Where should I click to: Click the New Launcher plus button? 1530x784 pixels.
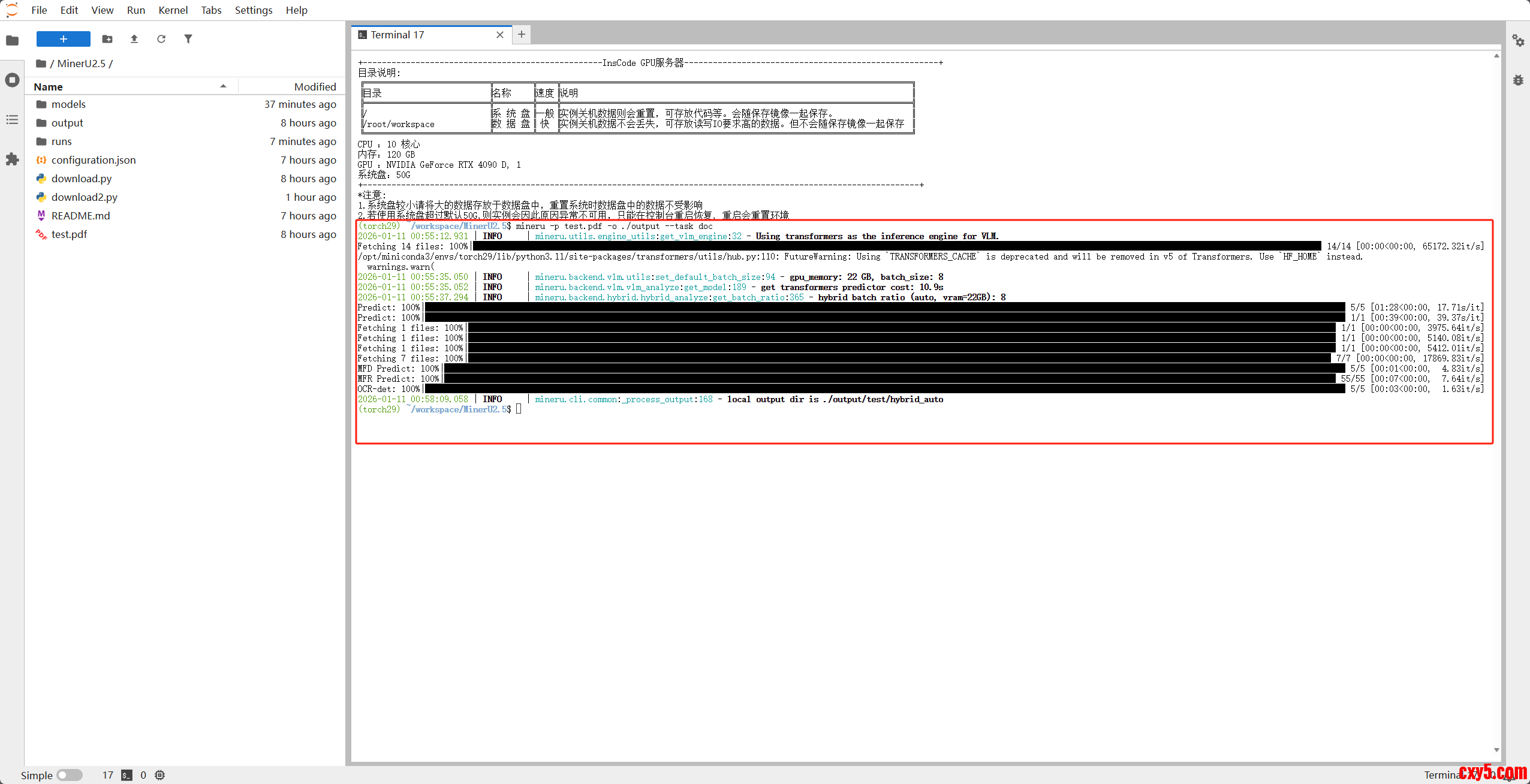63,39
